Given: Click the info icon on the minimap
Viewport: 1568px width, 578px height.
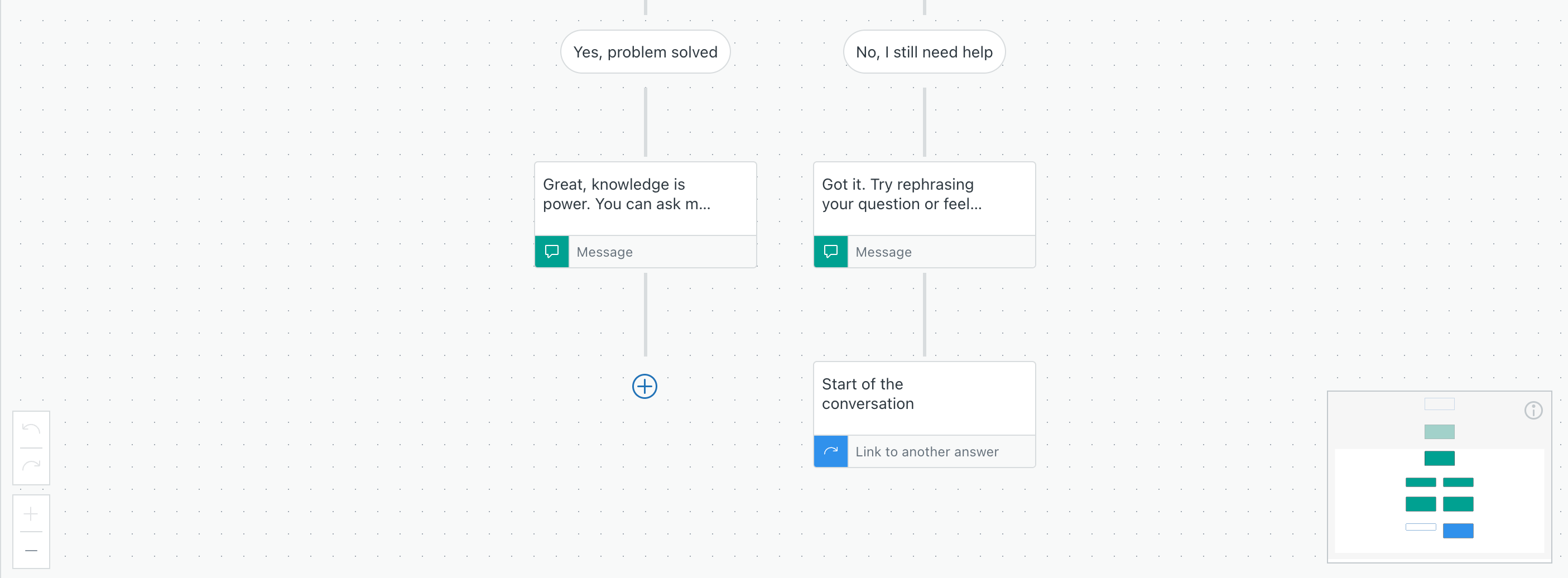Looking at the screenshot, I should point(1533,411).
